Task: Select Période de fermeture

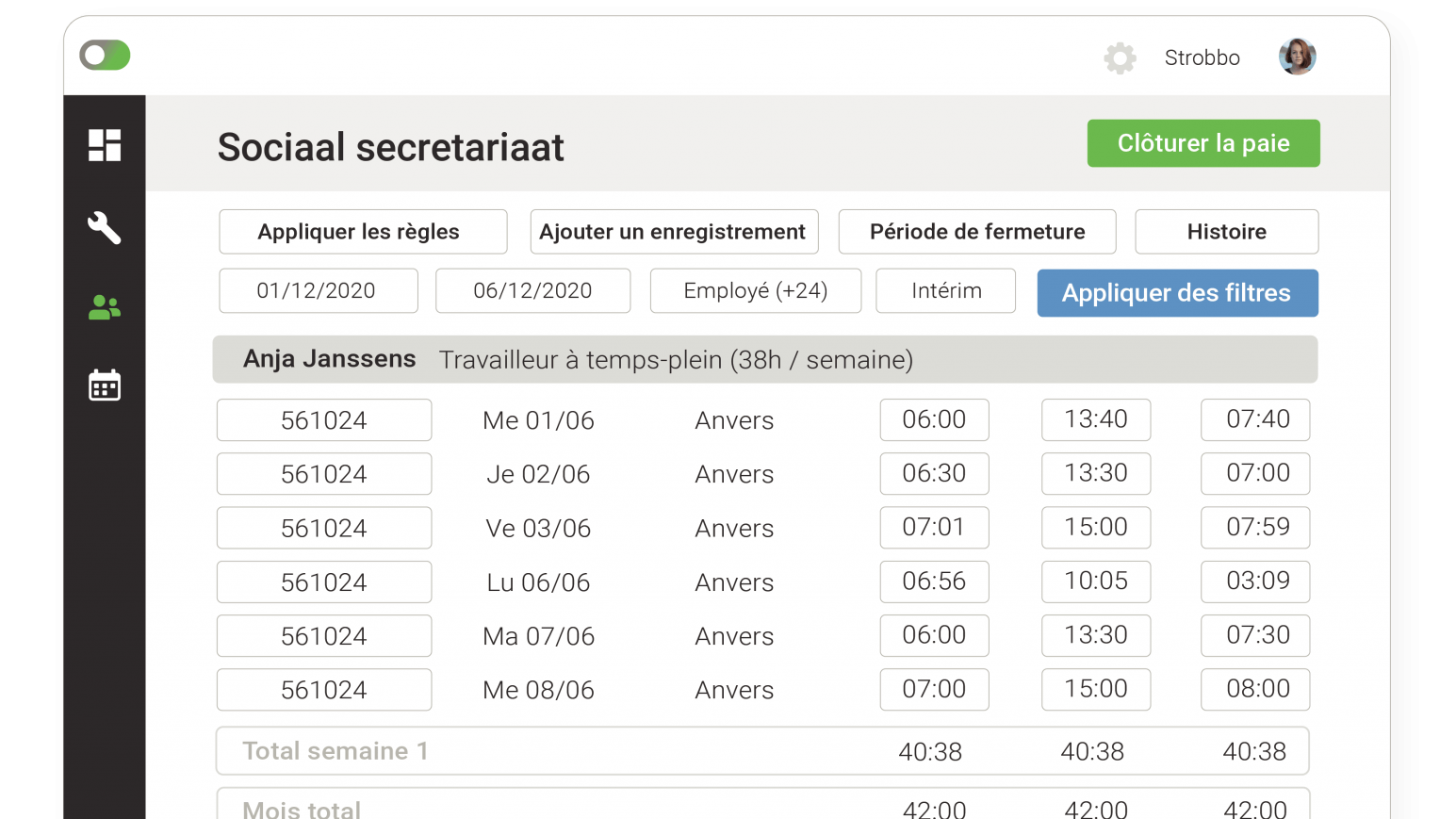Action: [976, 232]
